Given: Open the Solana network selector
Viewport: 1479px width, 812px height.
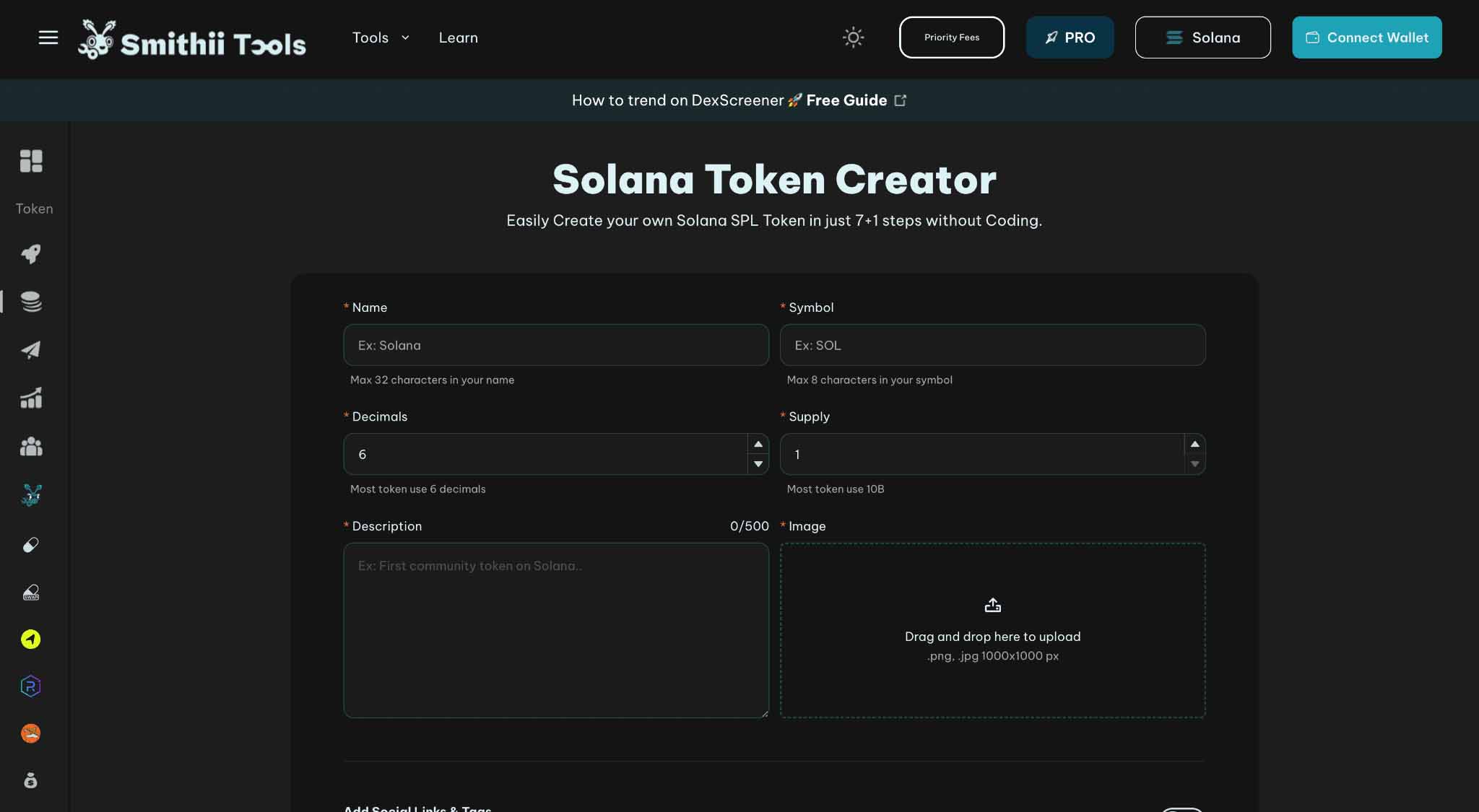Looking at the screenshot, I should coord(1202,38).
